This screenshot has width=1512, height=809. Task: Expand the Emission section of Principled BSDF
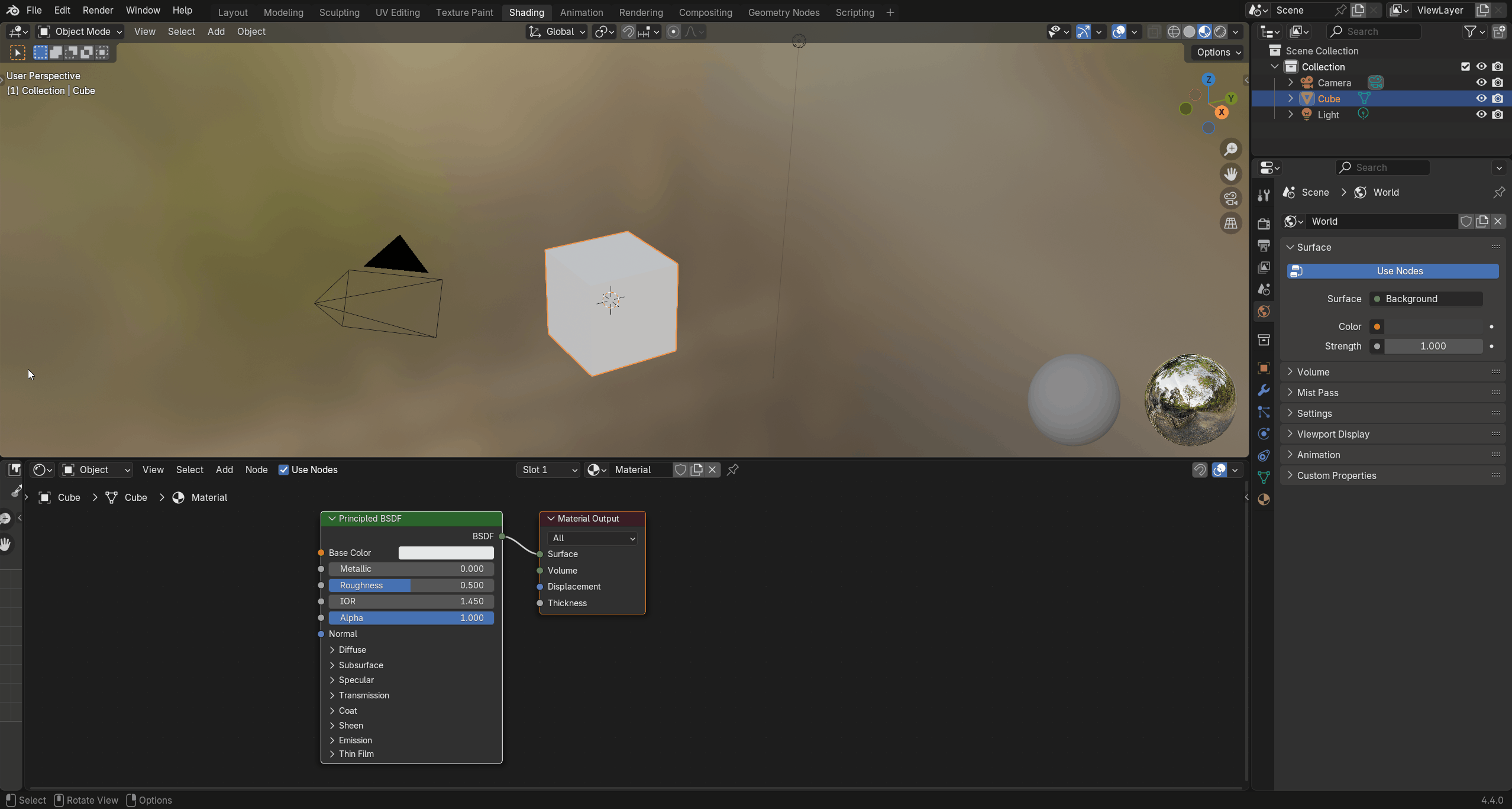(x=355, y=740)
